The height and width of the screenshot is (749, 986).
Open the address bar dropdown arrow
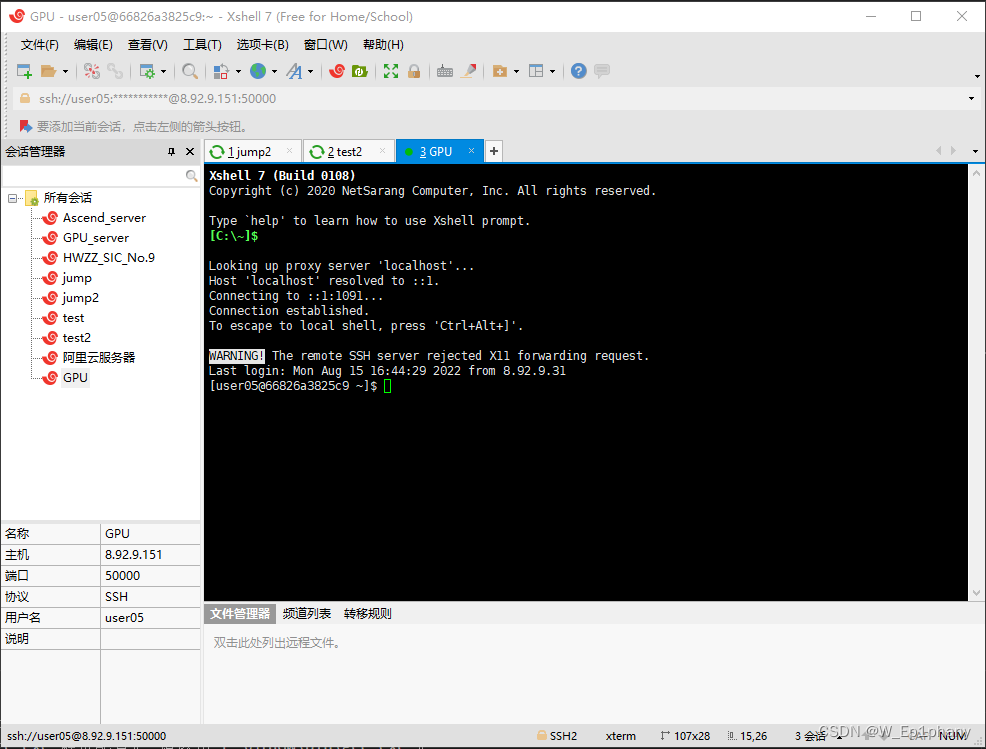pos(971,98)
